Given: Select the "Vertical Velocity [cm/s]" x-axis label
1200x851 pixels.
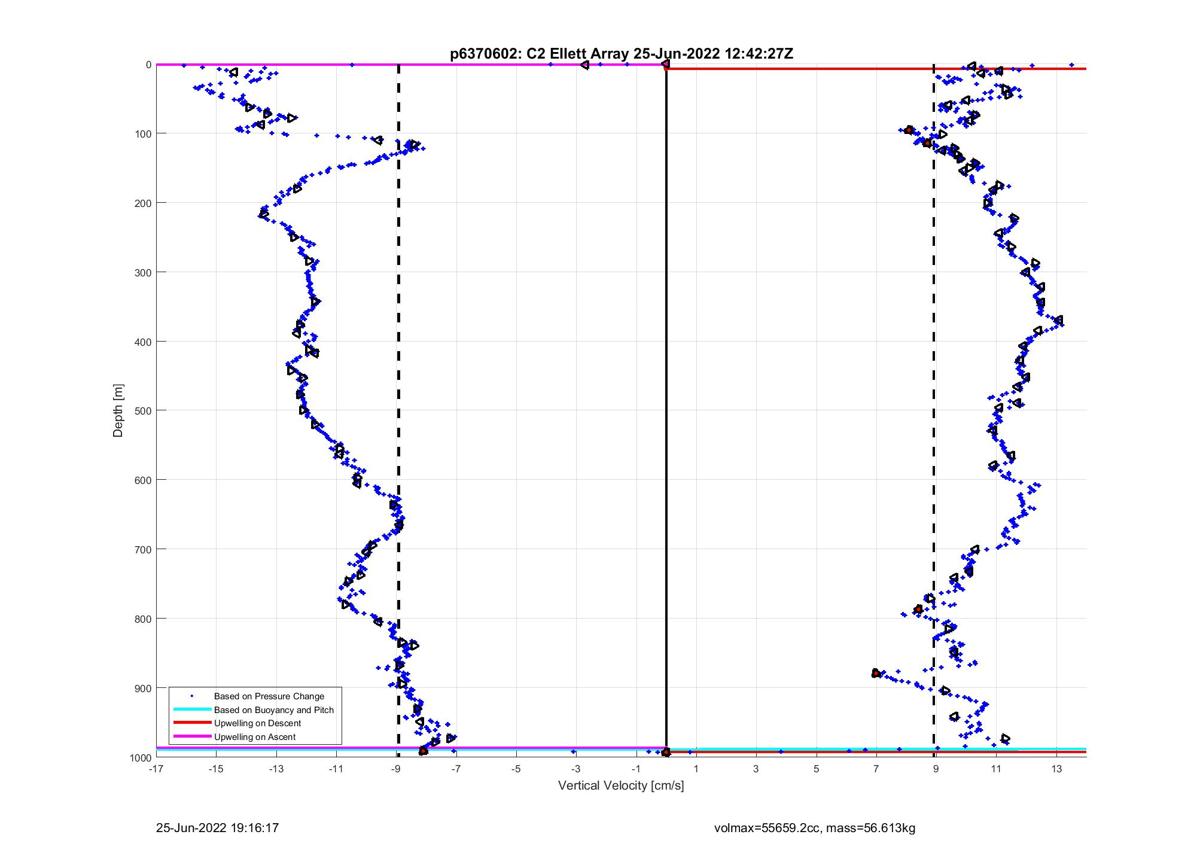Looking at the screenshot, I should click(x=620, y=786).
